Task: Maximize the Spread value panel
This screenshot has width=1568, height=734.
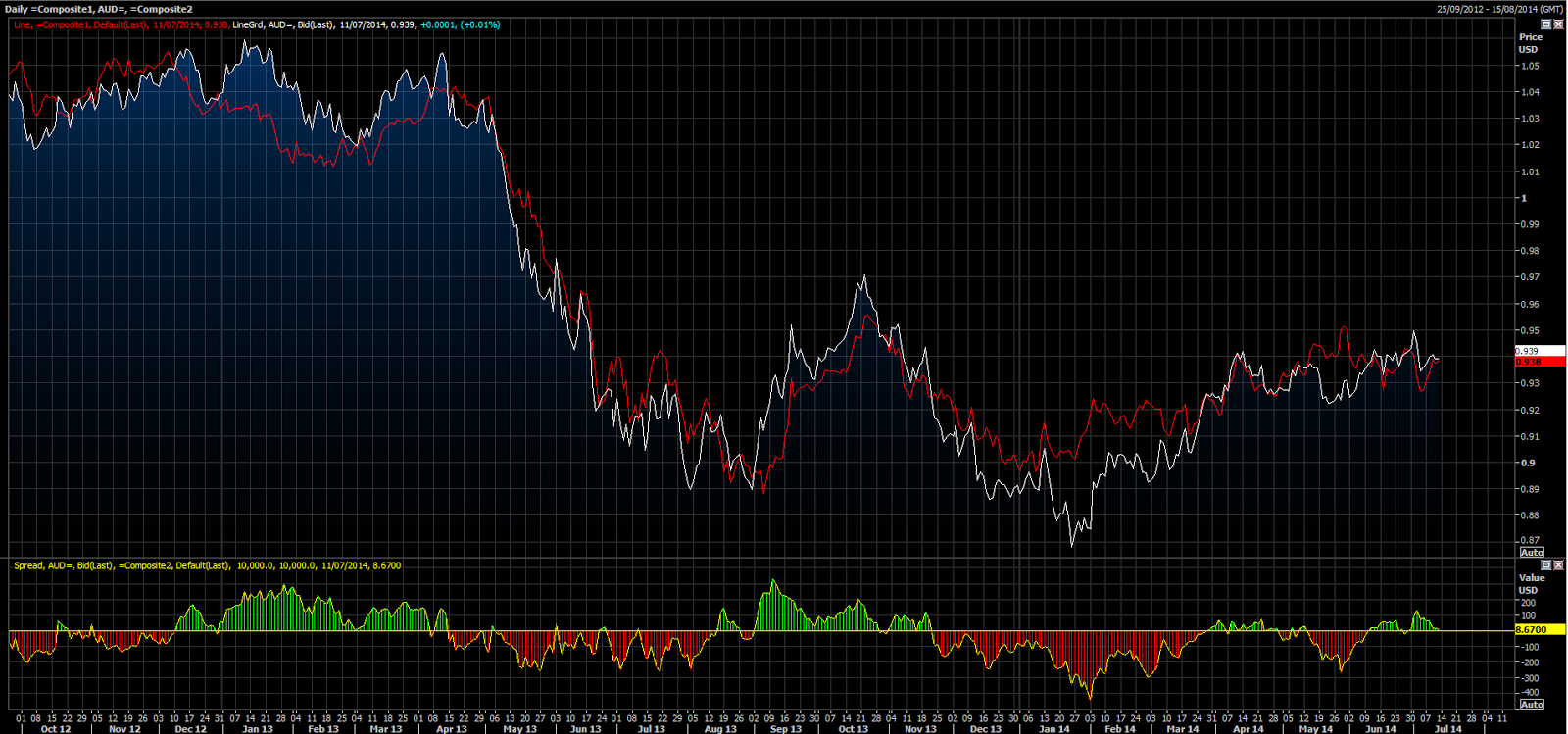Action: pos(1546,565)
